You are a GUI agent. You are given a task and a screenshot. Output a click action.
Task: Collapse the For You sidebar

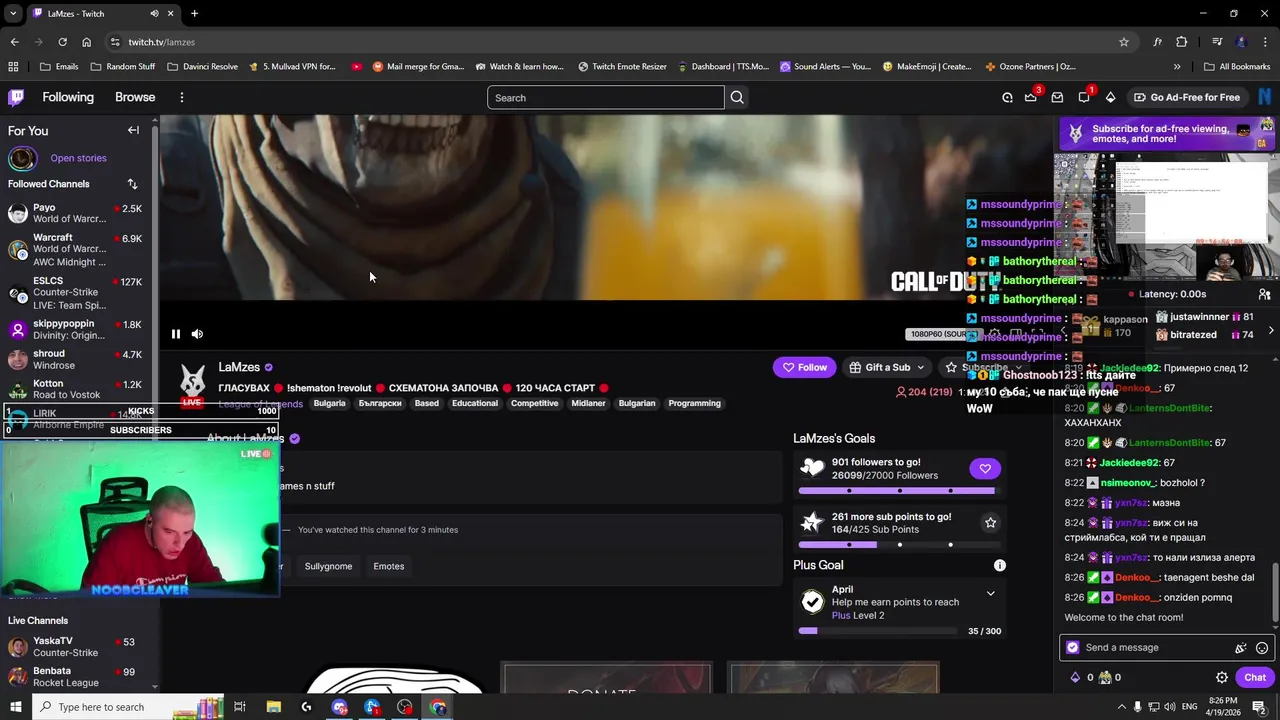(x=133, y=130)
